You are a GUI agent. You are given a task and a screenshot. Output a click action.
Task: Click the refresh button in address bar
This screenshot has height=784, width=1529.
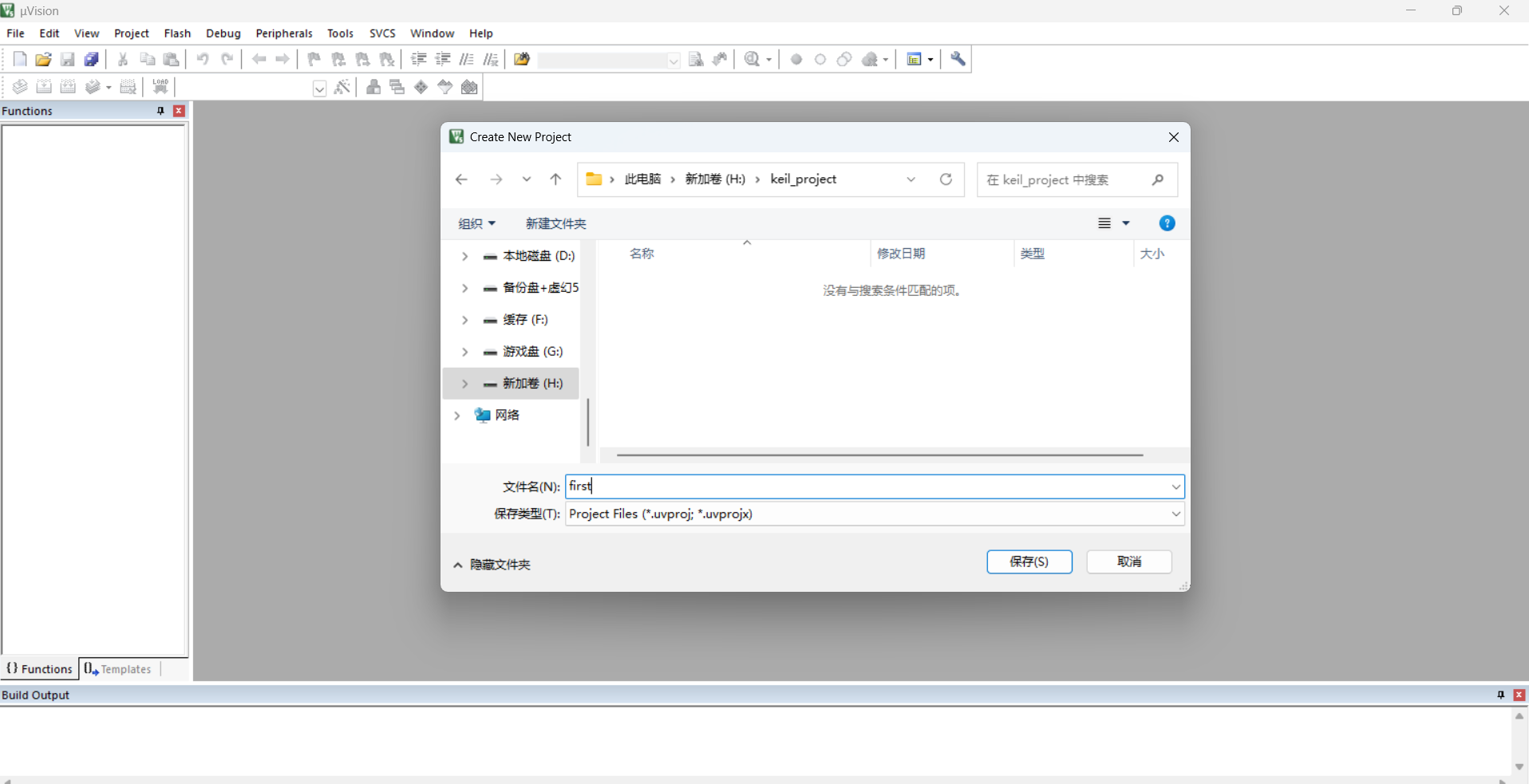click(x=946, y=179)
